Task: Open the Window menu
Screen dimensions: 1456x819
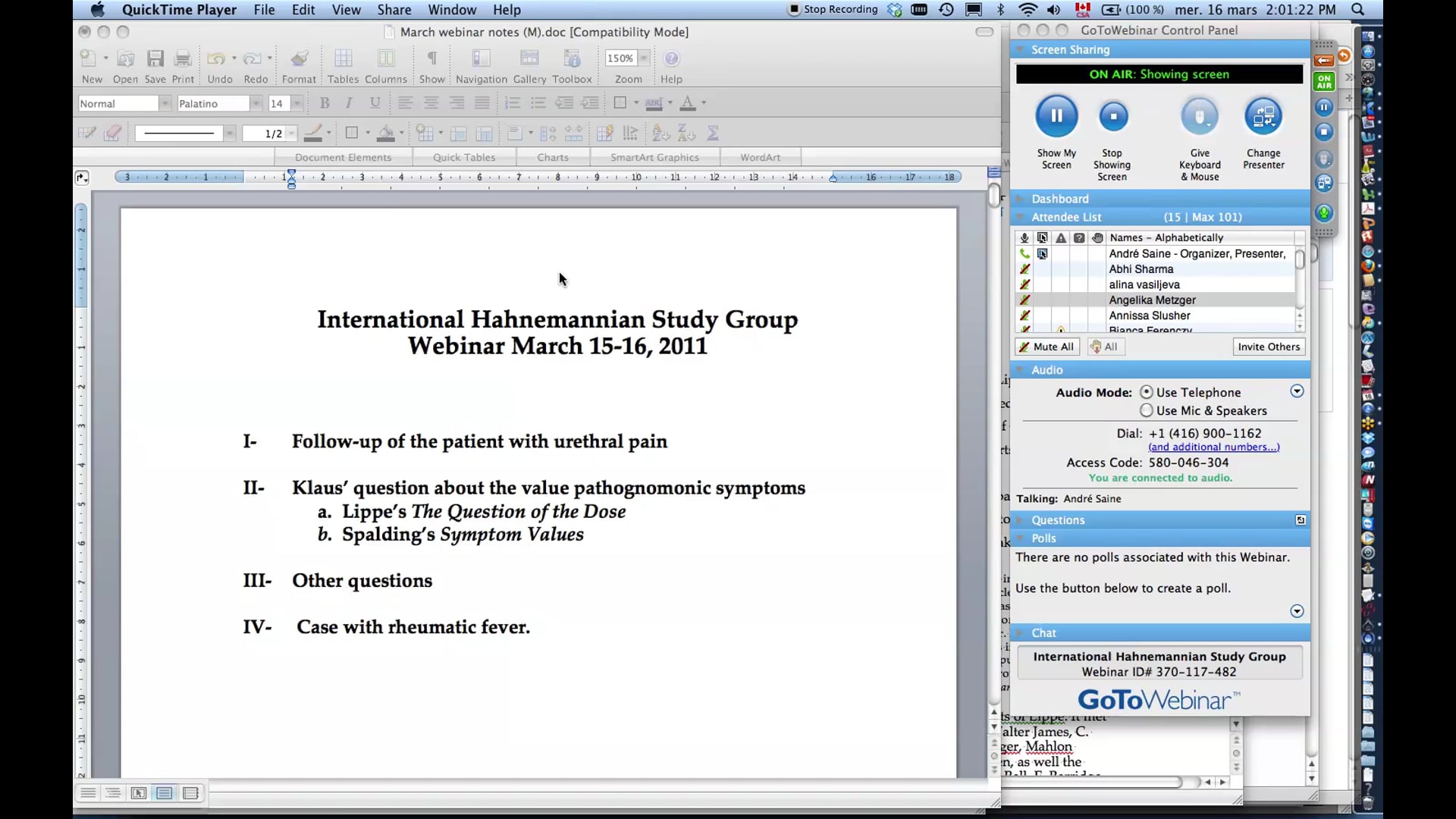Action: pos(451,10)
